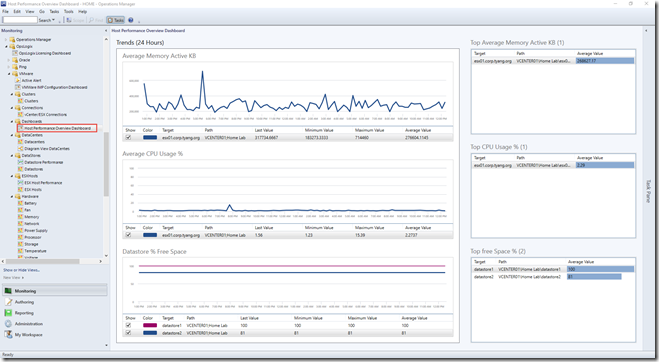
Task: Uncheck Show for esx01 memory series
Action: pyautogui.click(x=128, y=137)
